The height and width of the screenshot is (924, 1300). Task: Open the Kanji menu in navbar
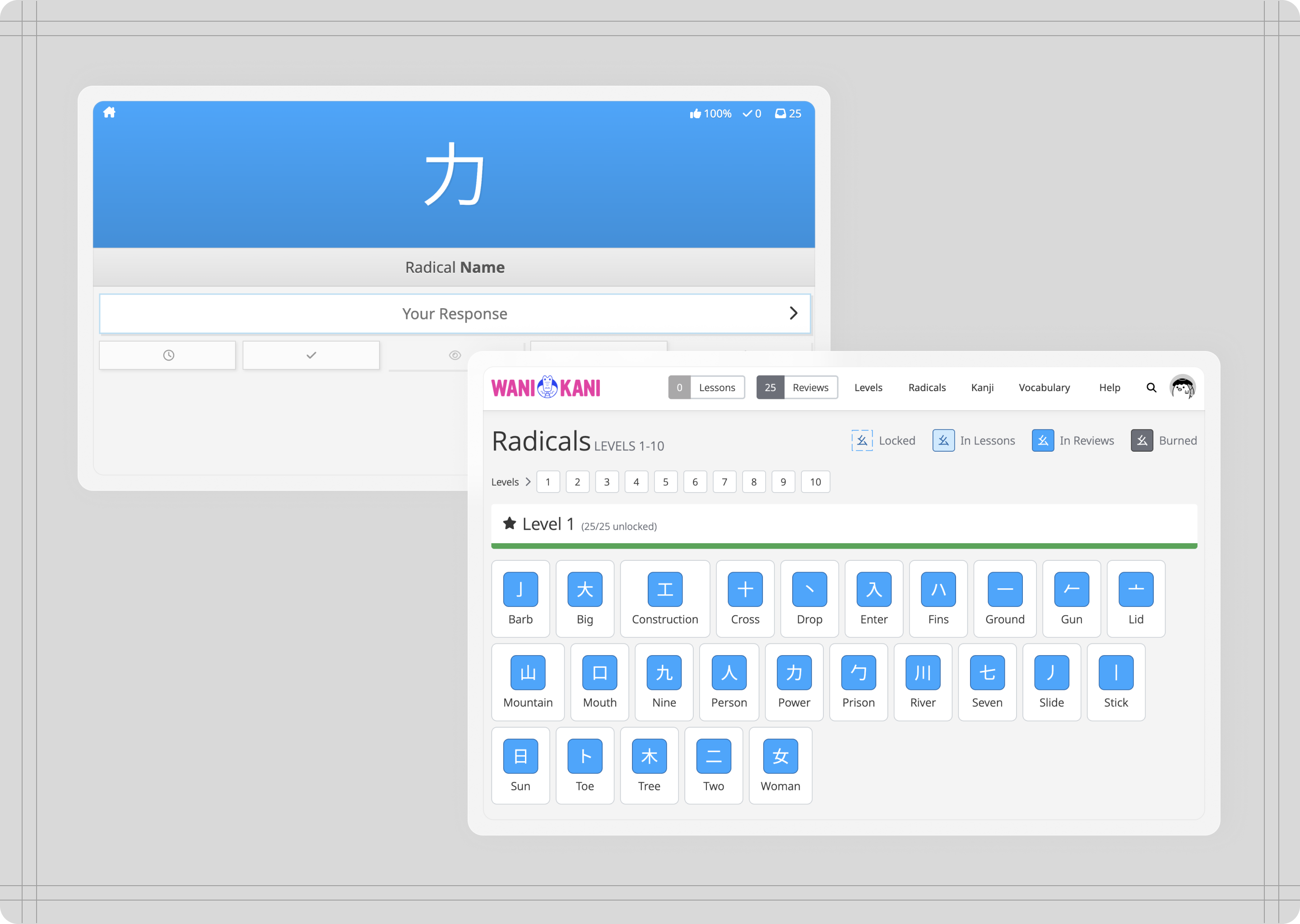982,388
